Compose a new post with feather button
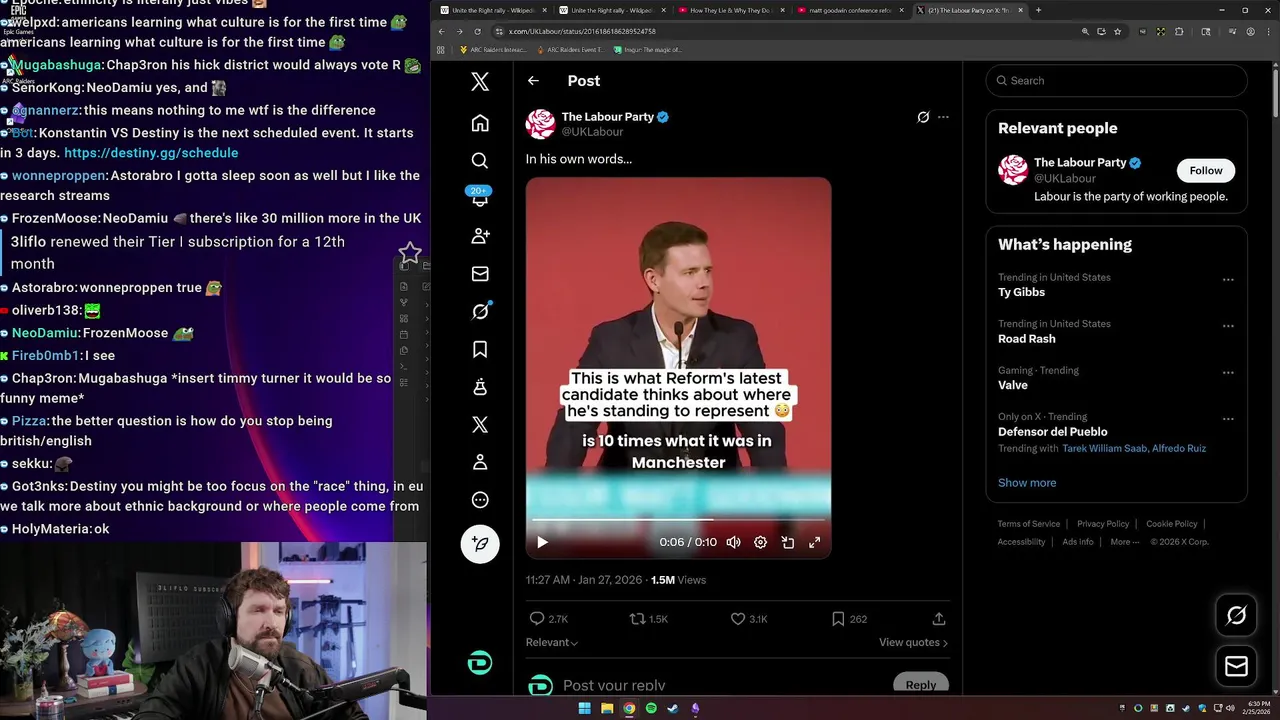 (x=480, y=543)
